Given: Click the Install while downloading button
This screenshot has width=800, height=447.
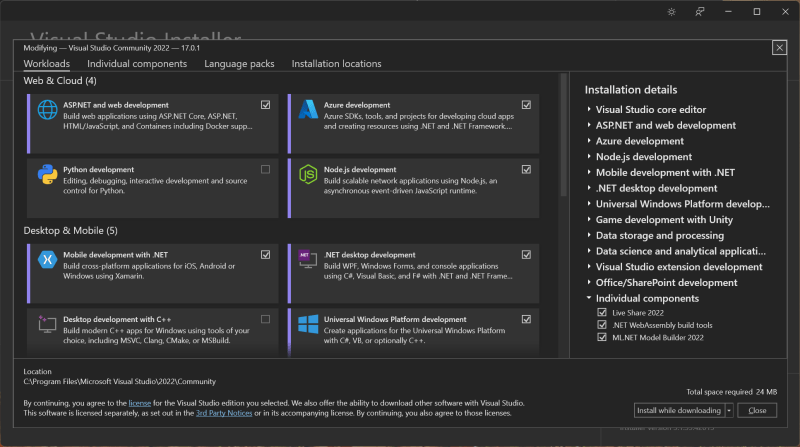Looking at the screenshot, I should point(679,410).
